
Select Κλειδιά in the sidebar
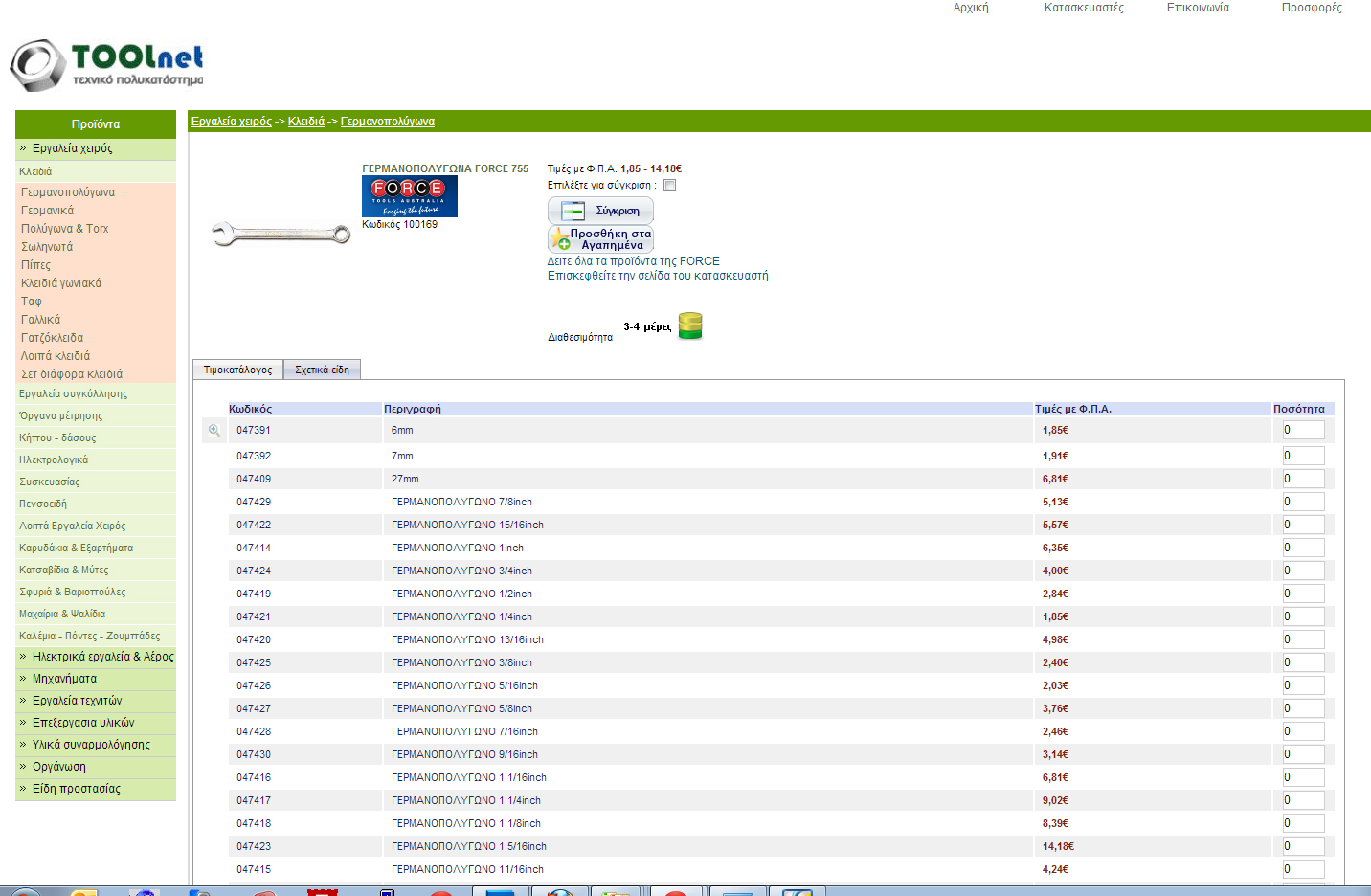35,171
